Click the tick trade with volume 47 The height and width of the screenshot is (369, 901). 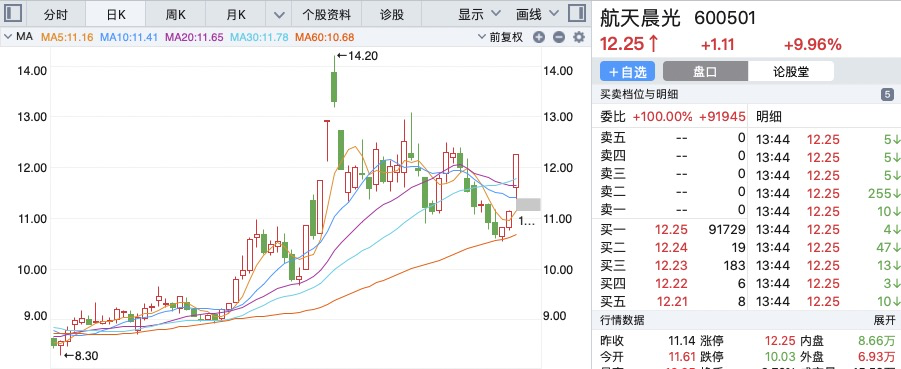point(825,248)
